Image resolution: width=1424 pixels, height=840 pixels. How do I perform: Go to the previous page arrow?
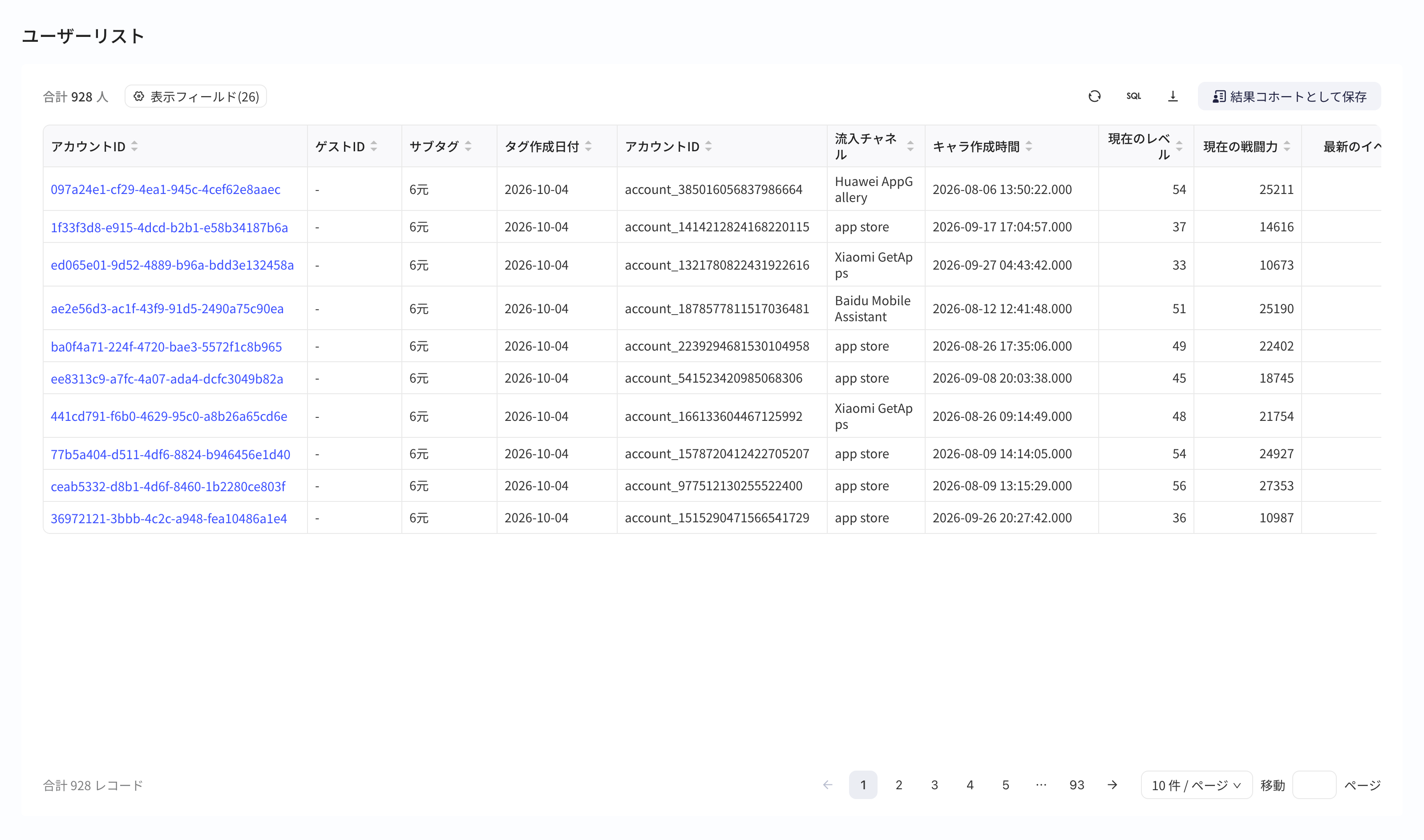pos(827,784)
